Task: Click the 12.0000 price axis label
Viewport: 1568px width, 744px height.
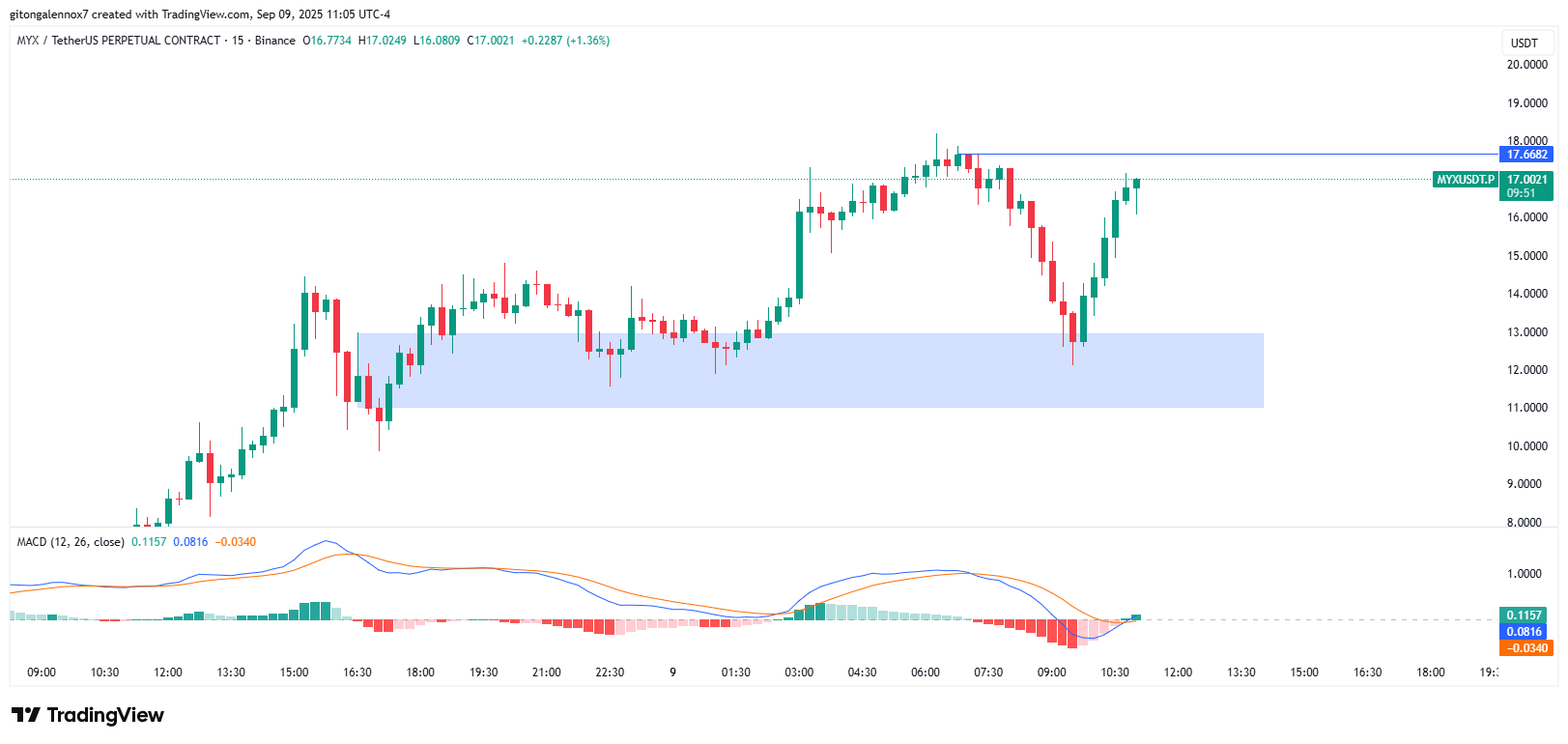Action: (x=1527, y=370)
